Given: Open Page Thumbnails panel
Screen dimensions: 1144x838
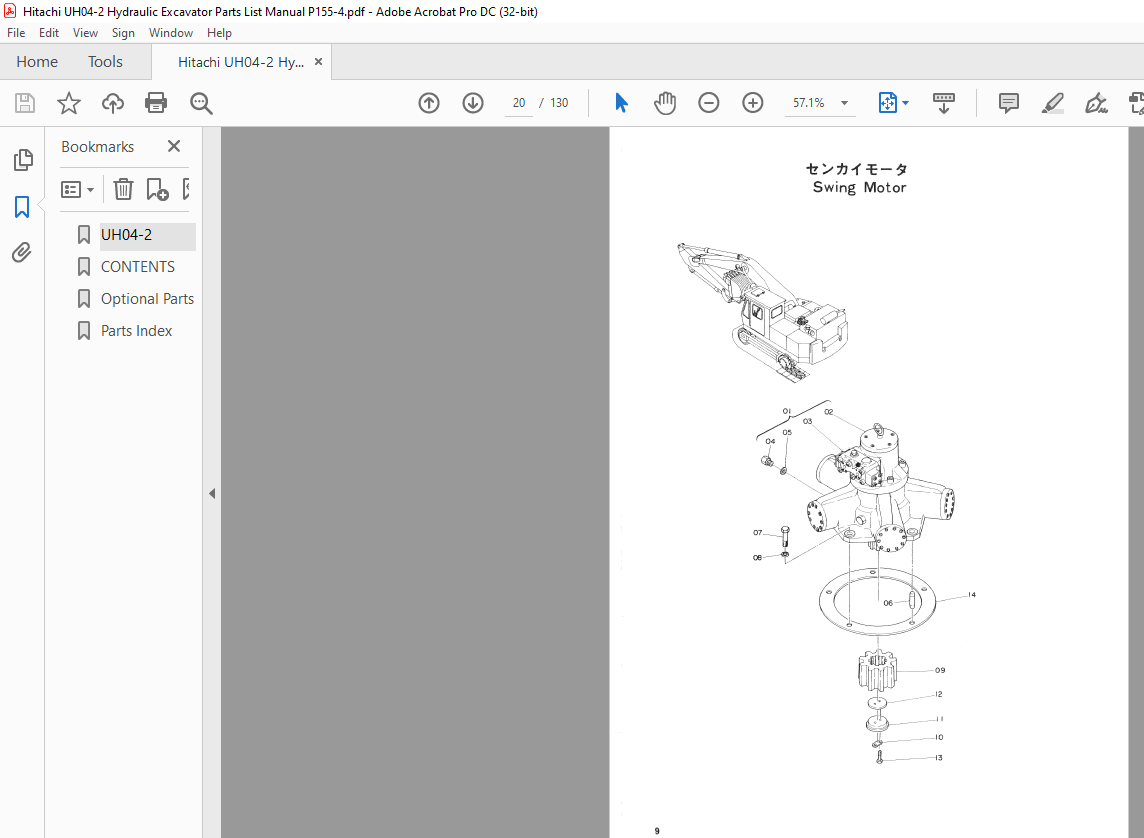Looking at the screenshot, I should [23, 160].
